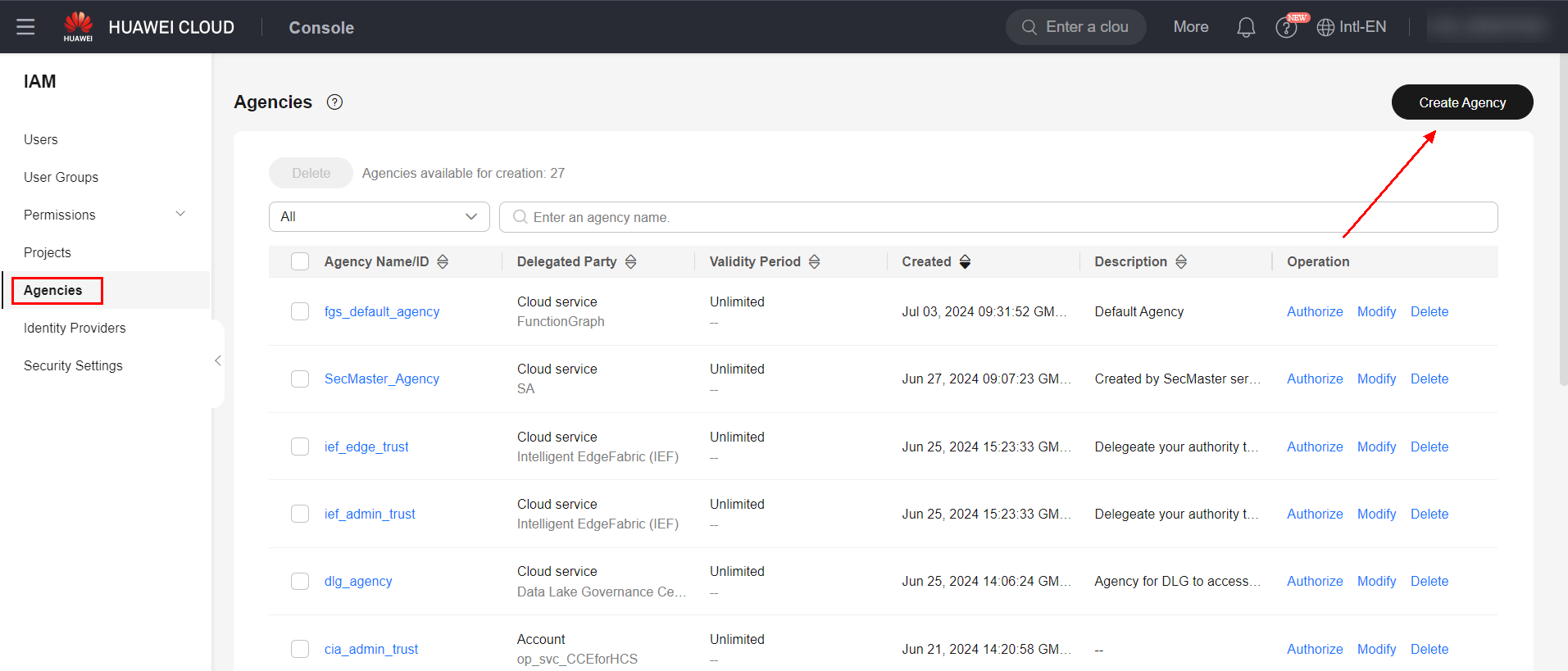Open the All filter dropdown
Viewport: 1568px width, 671px height.
(379, 217)
